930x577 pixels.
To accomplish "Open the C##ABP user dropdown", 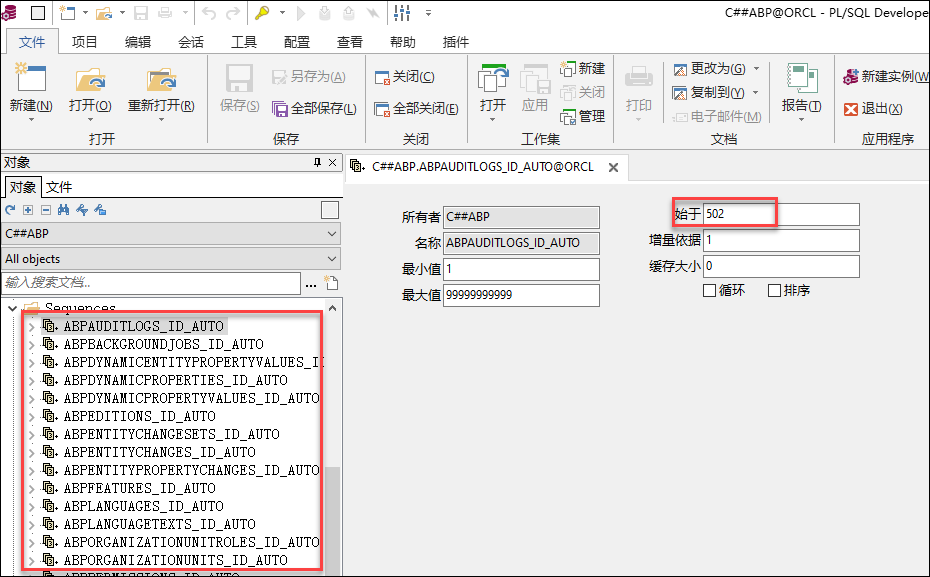I will (332, 234).
